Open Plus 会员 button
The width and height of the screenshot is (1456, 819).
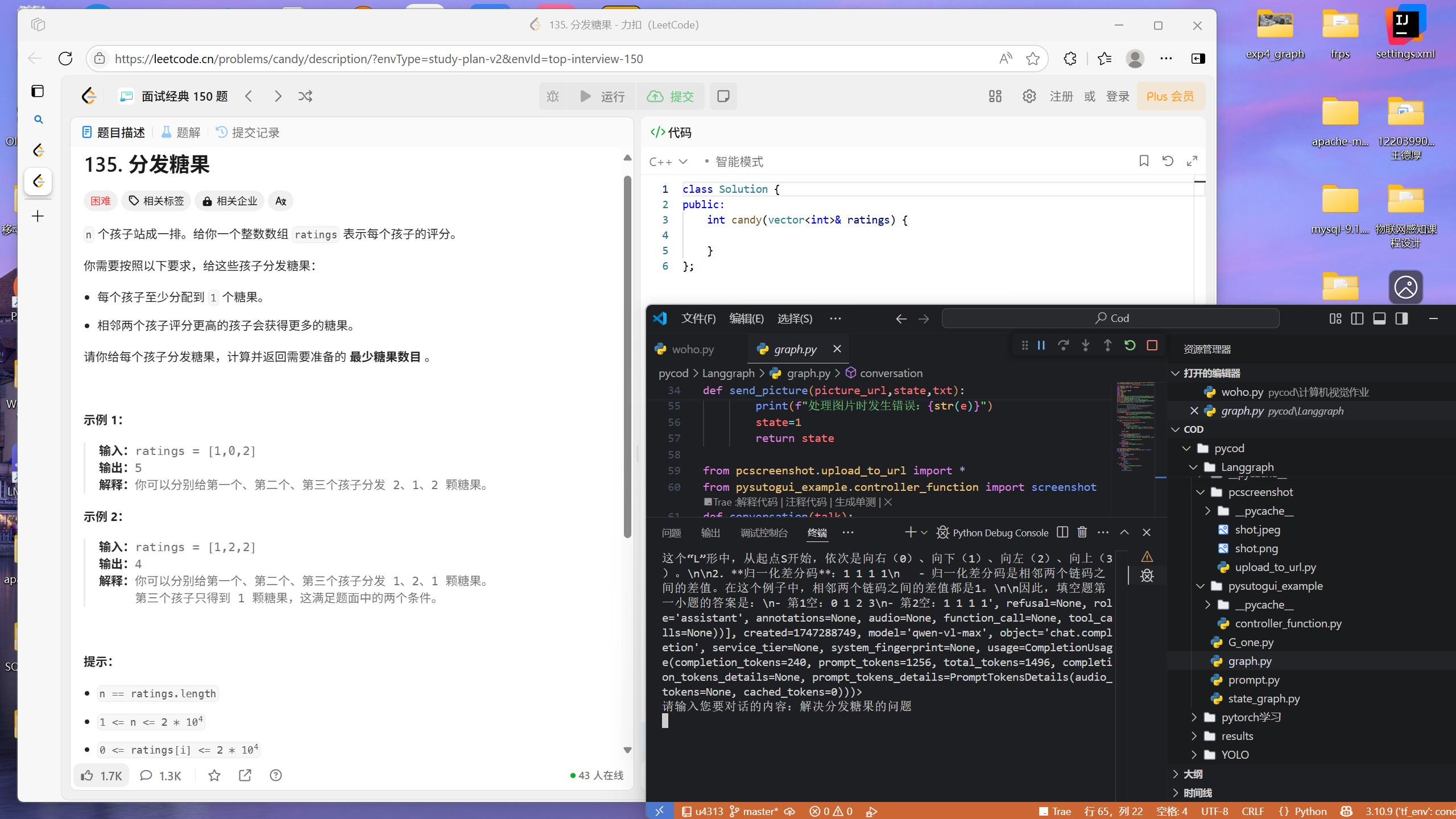(x=1170, y=96)
